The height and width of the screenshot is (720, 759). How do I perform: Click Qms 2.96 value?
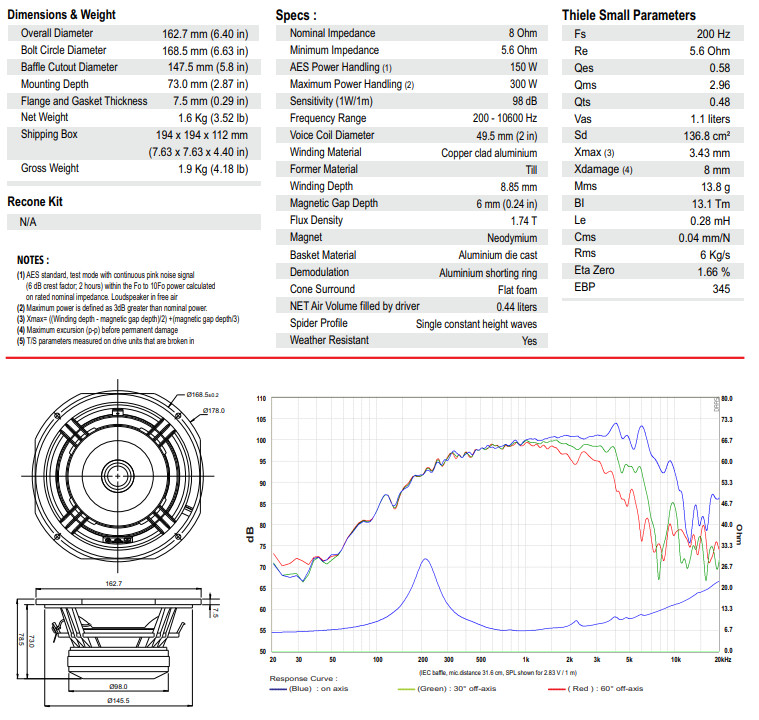tap(720, 85)
